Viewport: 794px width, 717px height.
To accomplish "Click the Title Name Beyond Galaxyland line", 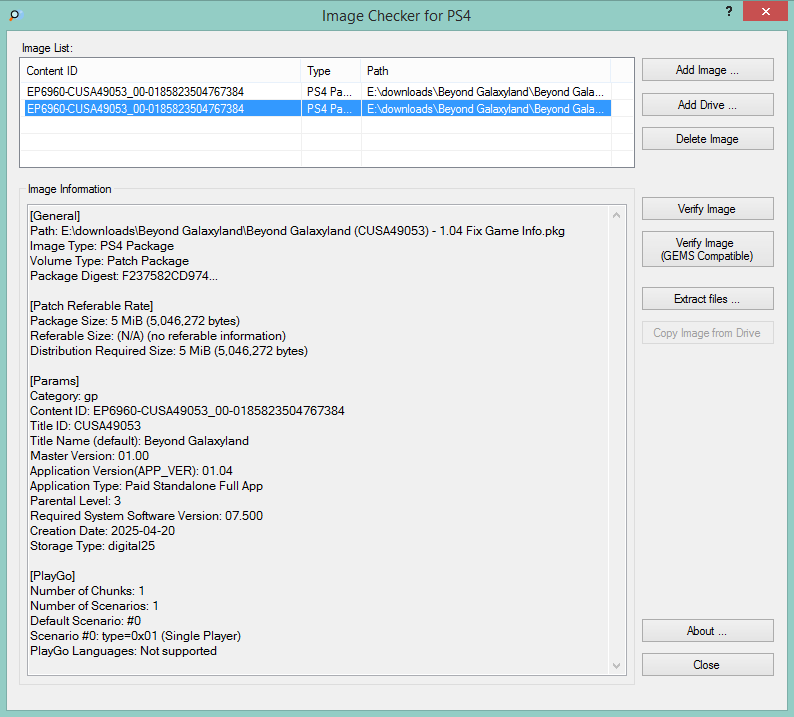I will click(139, 441).
